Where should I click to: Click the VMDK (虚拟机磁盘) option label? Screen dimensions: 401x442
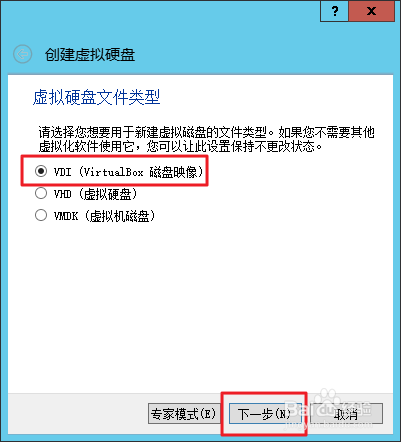click(104, 216)
